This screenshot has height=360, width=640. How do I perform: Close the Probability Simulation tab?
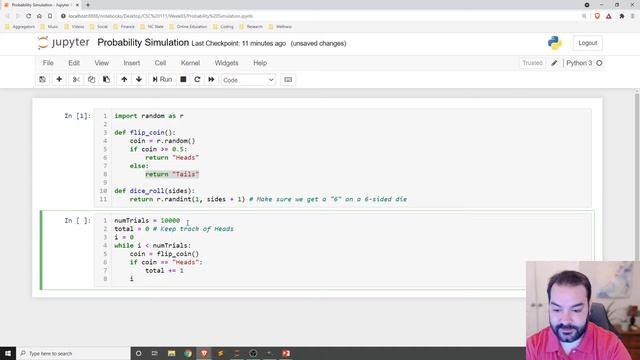[x=77, y=5]
